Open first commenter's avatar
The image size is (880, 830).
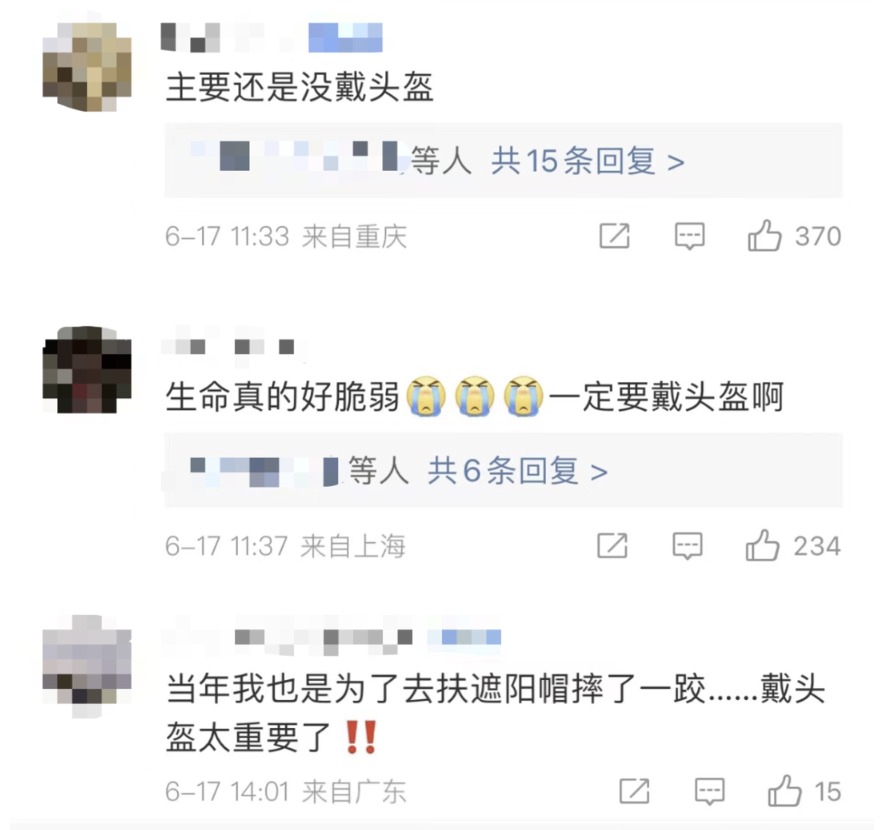click(x=87, y=66)
